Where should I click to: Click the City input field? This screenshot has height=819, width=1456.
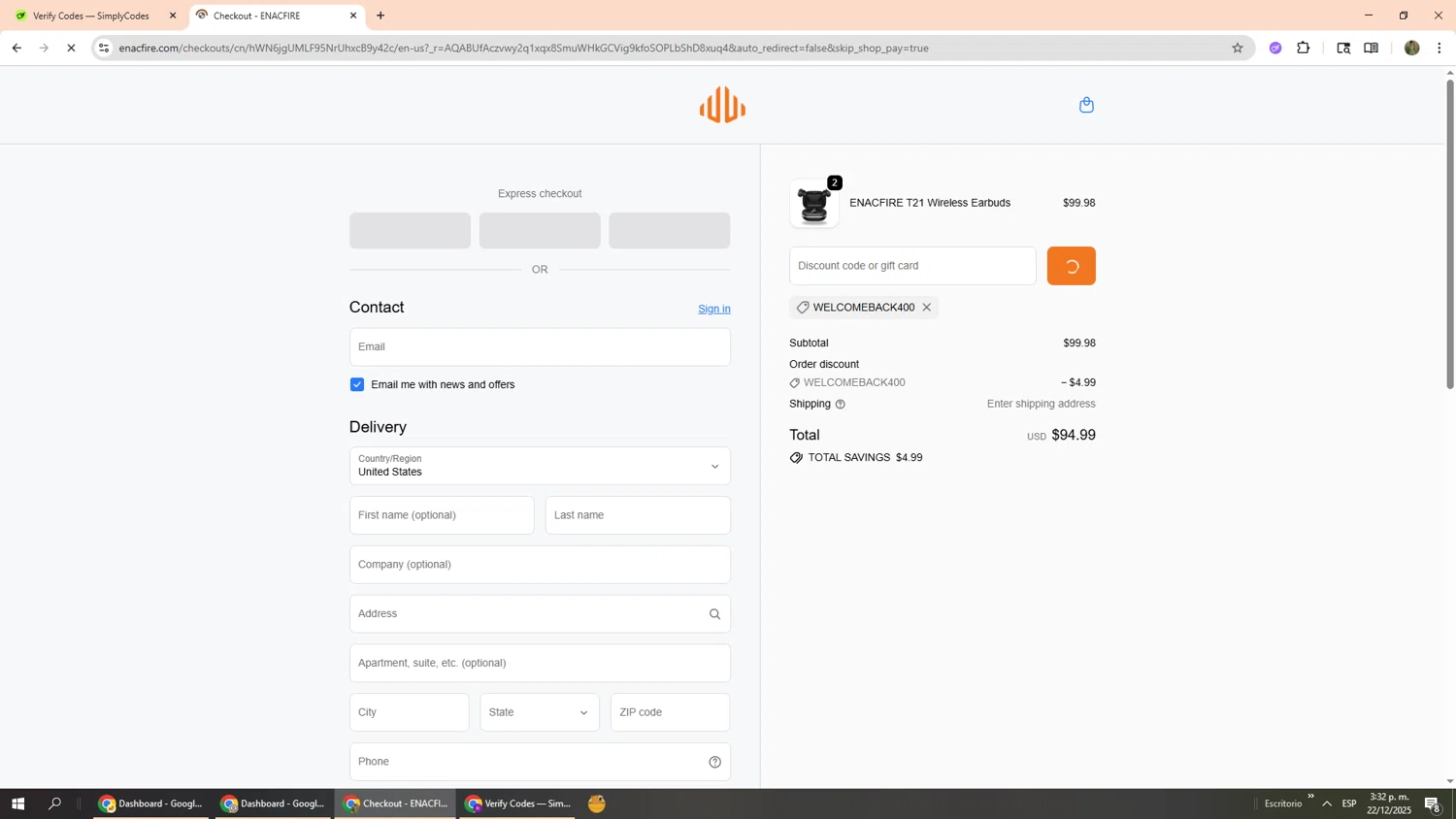coord(409,713)
